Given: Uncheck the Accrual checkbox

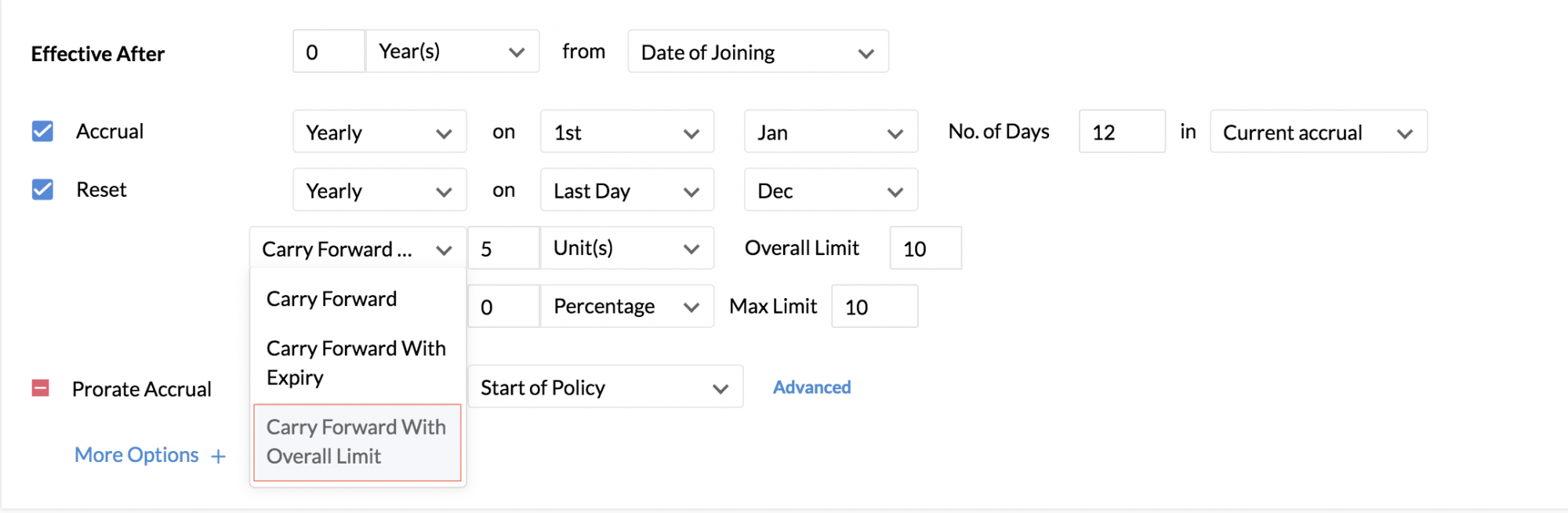Looking at the screenshot, I should (x=42, y=131).
